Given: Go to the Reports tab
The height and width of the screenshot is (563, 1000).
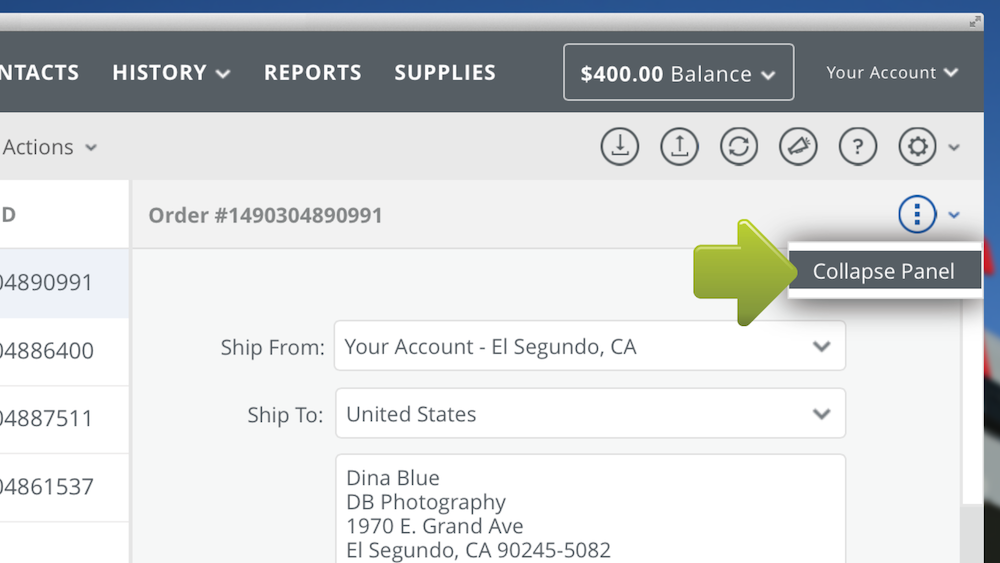Looking at the screenshot, I should coord(312,72).
